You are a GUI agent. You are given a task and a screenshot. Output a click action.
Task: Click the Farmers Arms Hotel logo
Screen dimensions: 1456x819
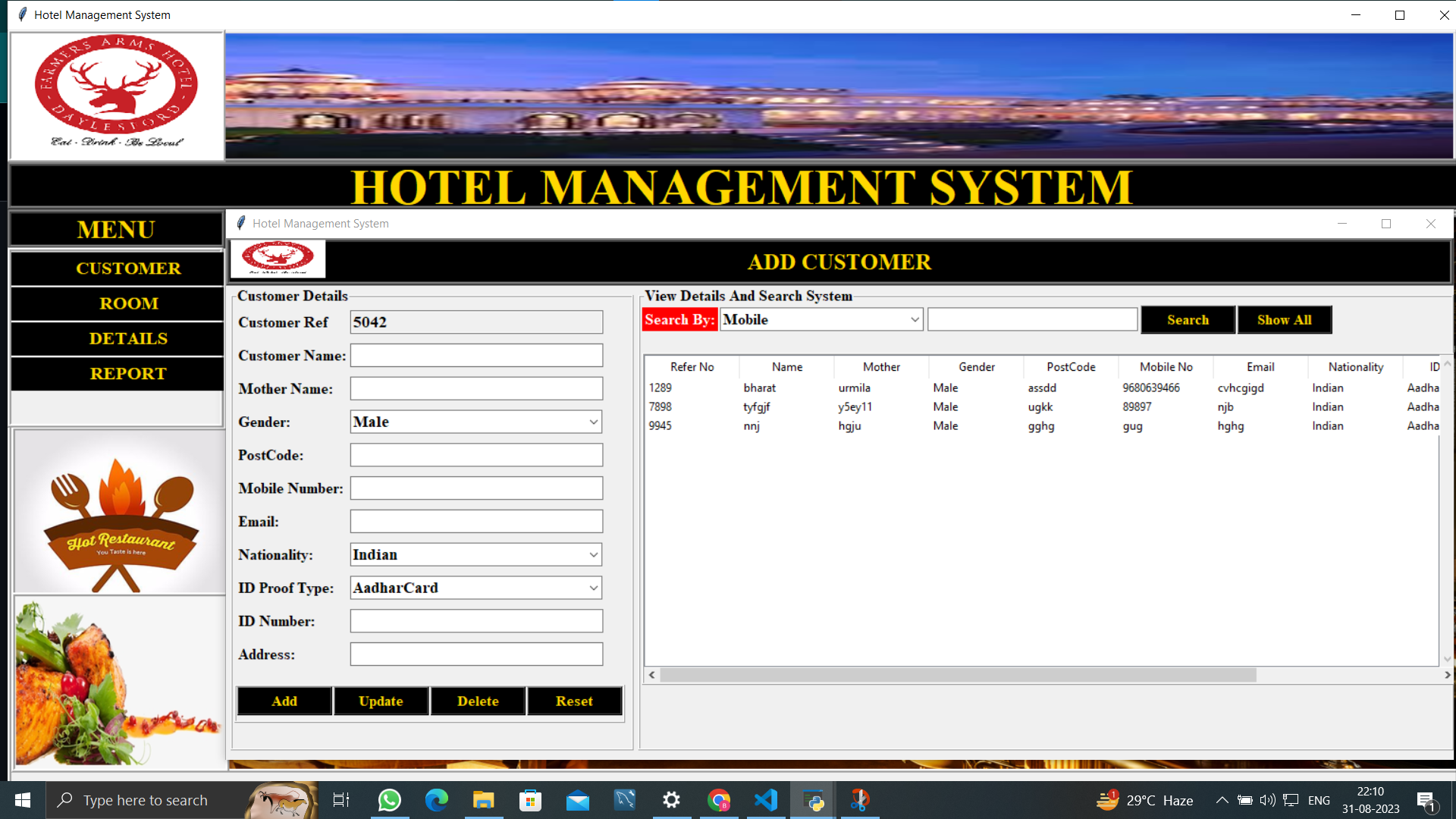click(x=115, y=94)
